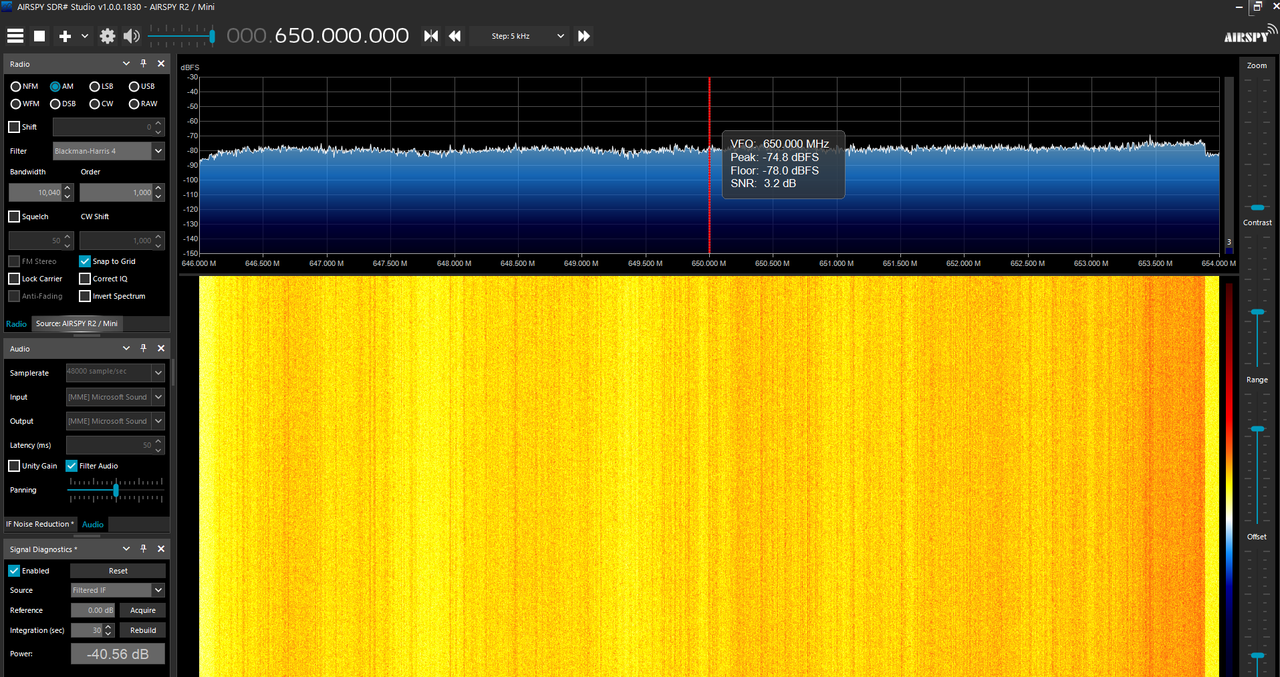Add new slice with plus icon
Viewport: 1280px width, 677px height.
(x=65, y=36)
